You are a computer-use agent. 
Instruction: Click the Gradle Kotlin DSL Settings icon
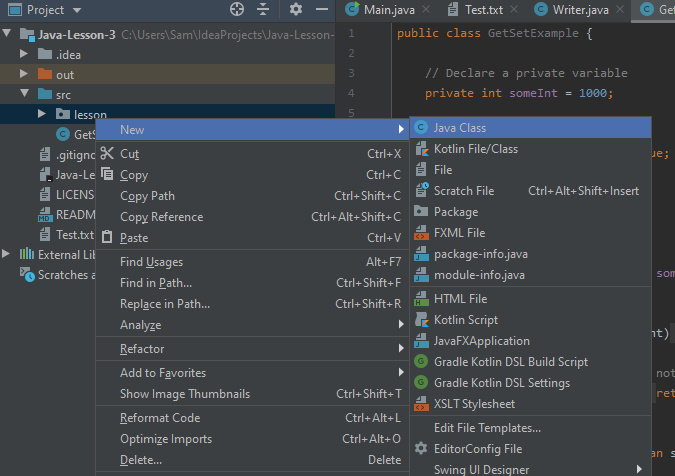coord(421,383)
